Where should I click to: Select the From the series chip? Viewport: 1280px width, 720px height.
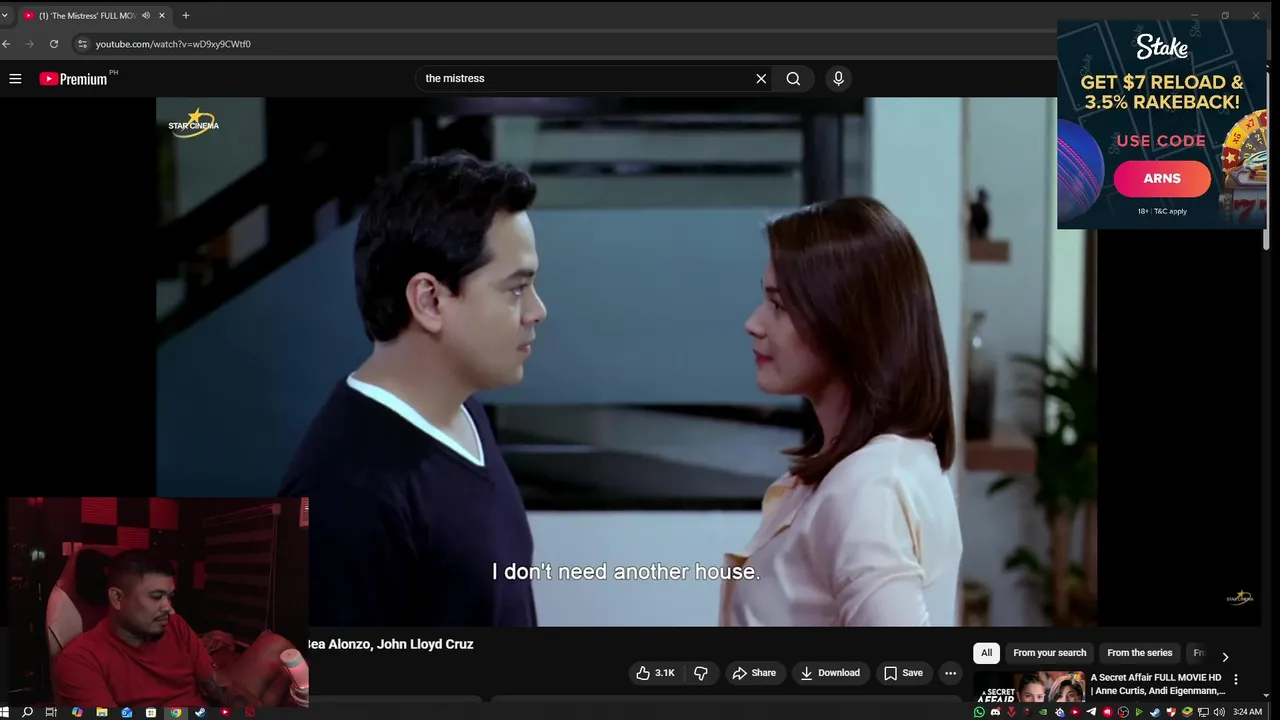(x=1139, y=653)
